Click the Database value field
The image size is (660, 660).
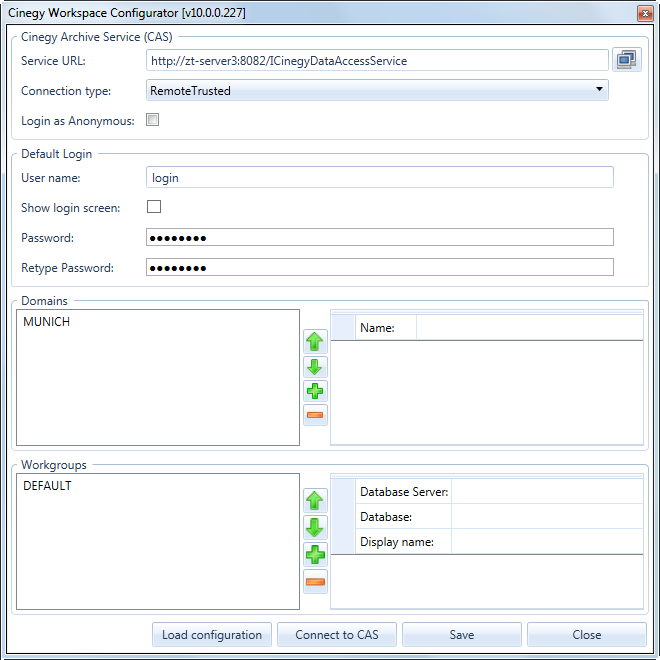547,516
